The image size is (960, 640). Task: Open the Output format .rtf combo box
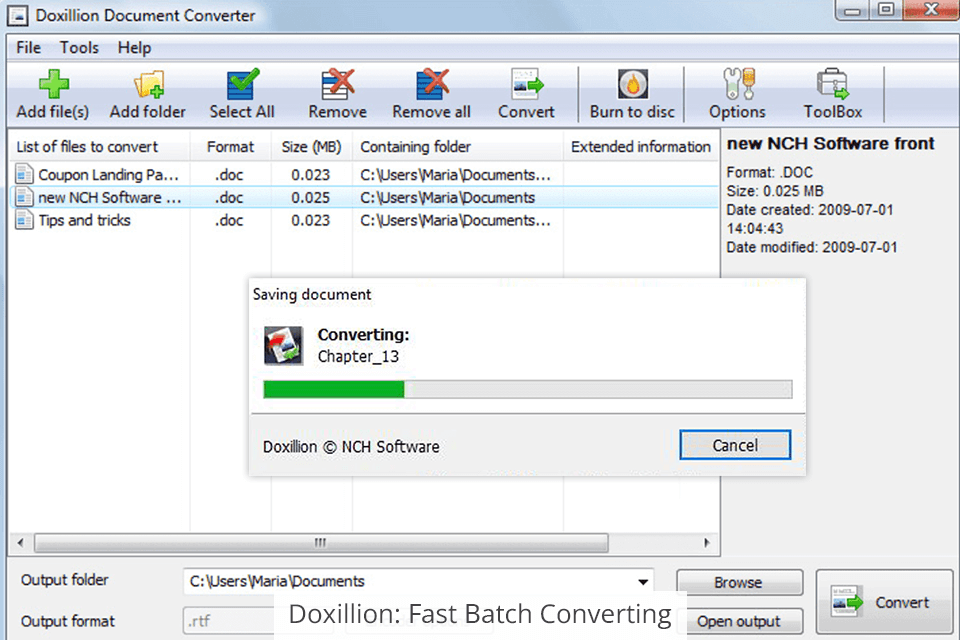[228, 621]
